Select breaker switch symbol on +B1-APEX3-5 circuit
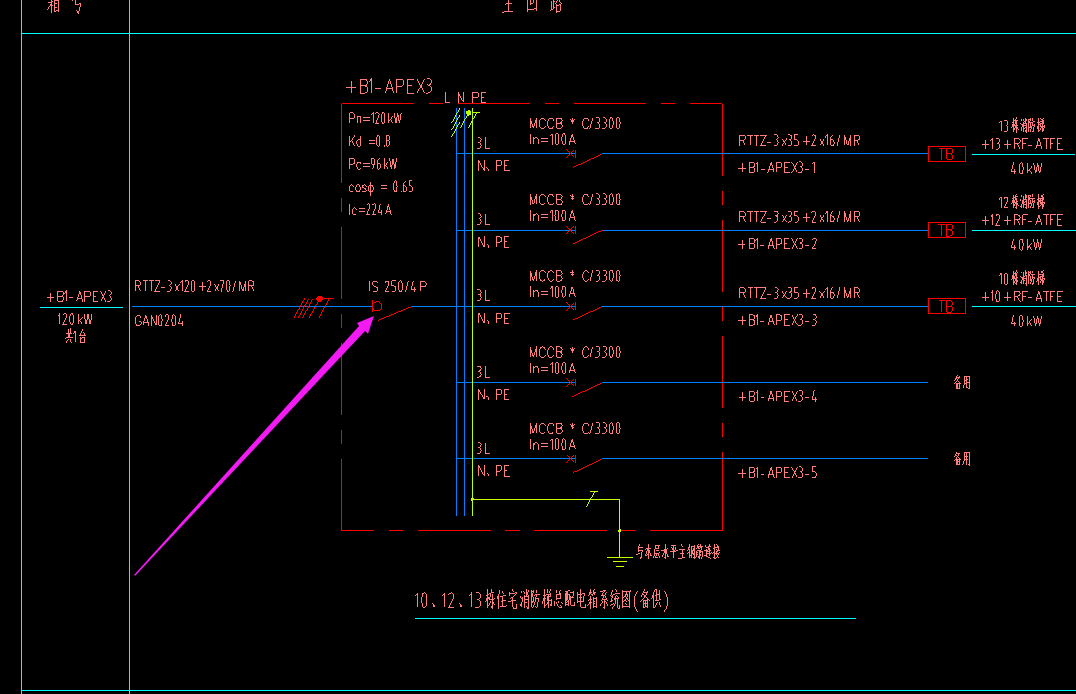Screen dimensions: 1076x694 [585, 463]
